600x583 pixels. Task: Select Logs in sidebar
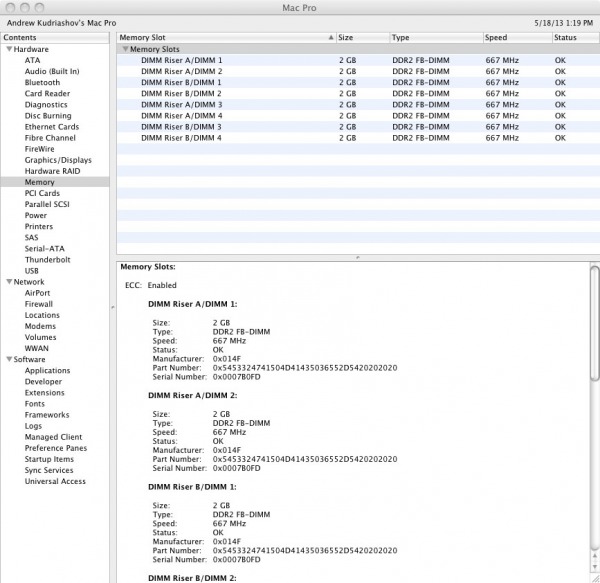coord(33,426)
